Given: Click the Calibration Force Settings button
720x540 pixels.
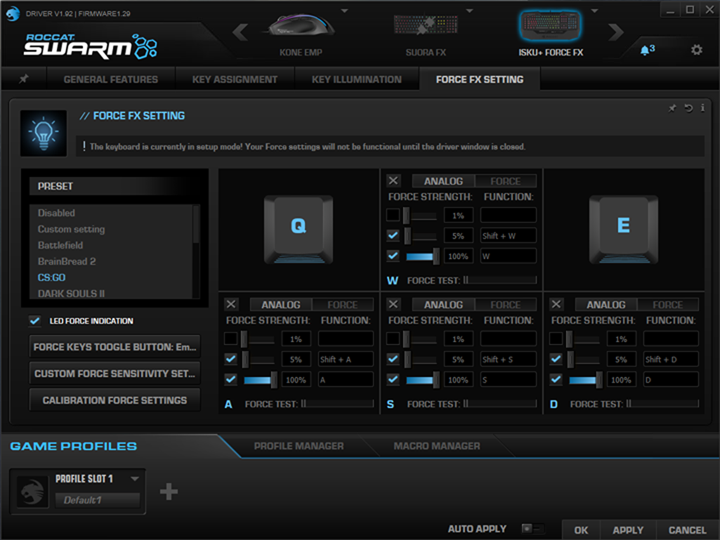Looking at the screenshot, I should [115, 400].
